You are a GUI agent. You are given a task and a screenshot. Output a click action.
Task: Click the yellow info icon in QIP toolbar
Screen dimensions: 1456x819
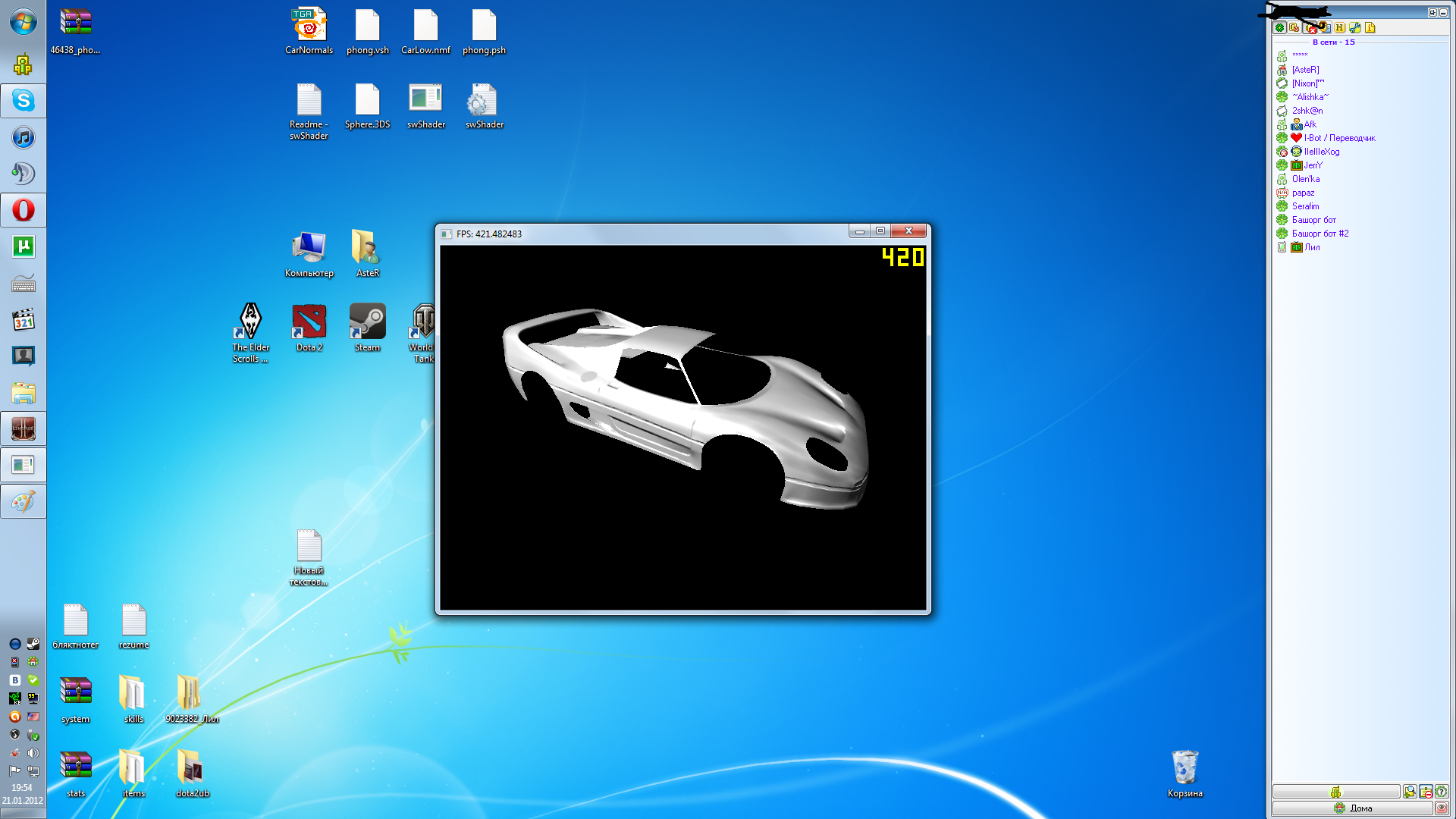pyautogui.click(x=1370, y=28)
